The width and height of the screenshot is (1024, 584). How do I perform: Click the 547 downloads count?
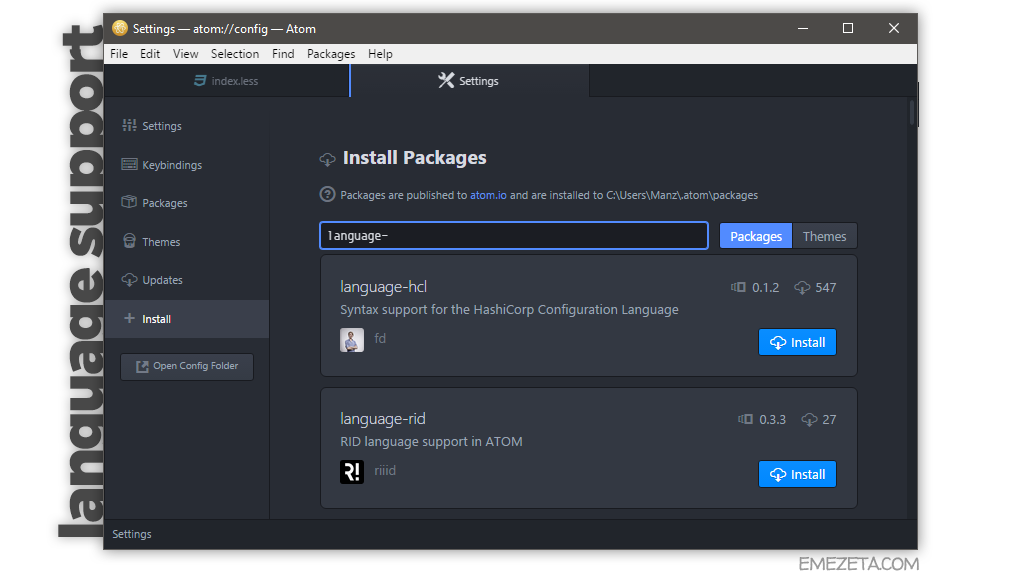[x=825, y=287]
